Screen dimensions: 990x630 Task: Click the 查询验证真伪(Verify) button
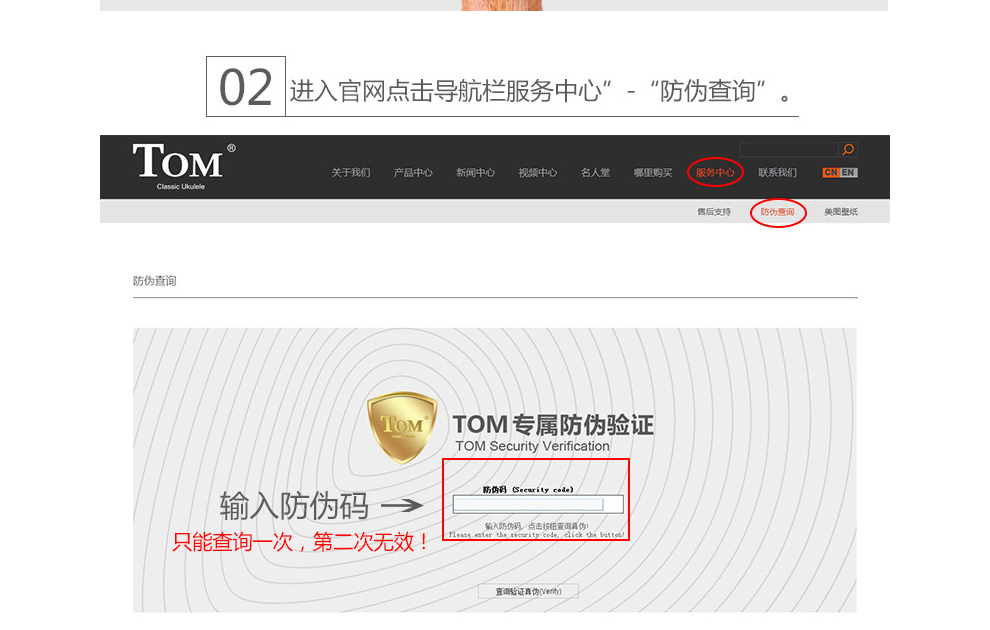coord(528,591)
